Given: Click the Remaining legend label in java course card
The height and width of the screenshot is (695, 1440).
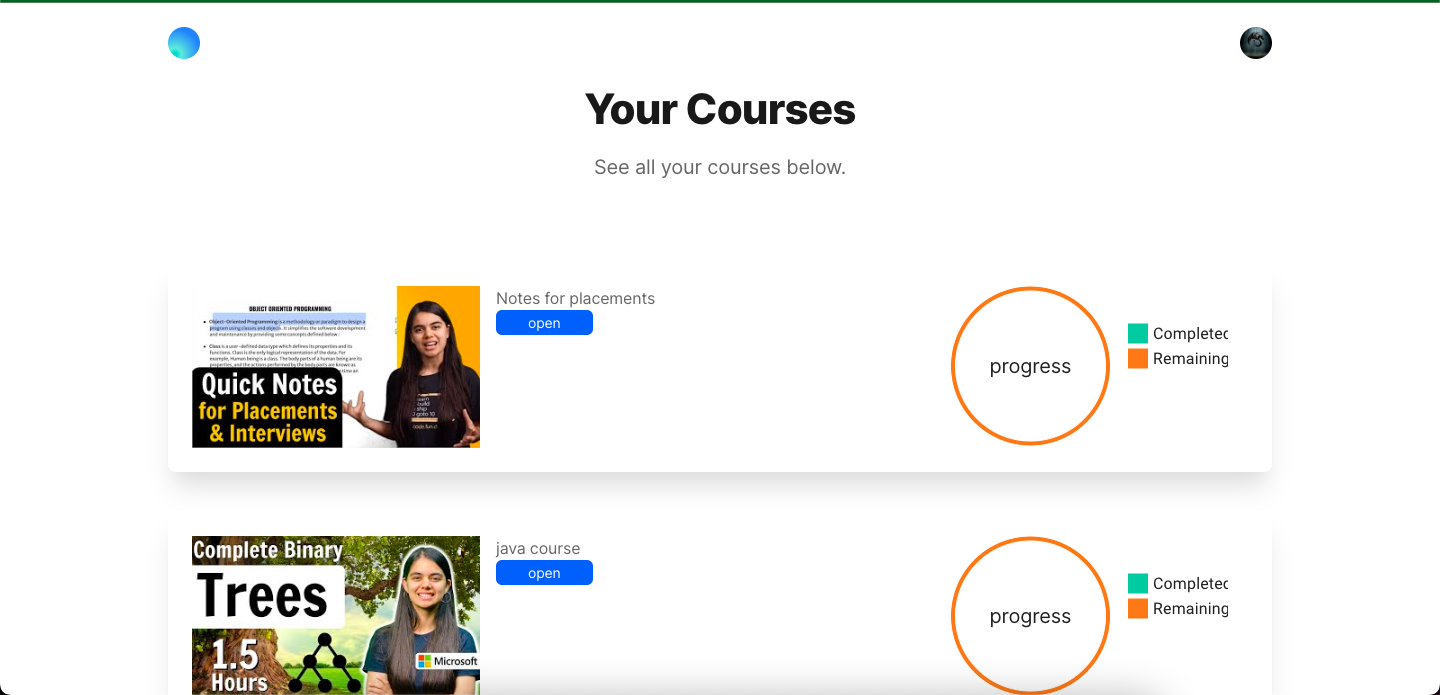Looking at the screenshot, I should 1190,608.
